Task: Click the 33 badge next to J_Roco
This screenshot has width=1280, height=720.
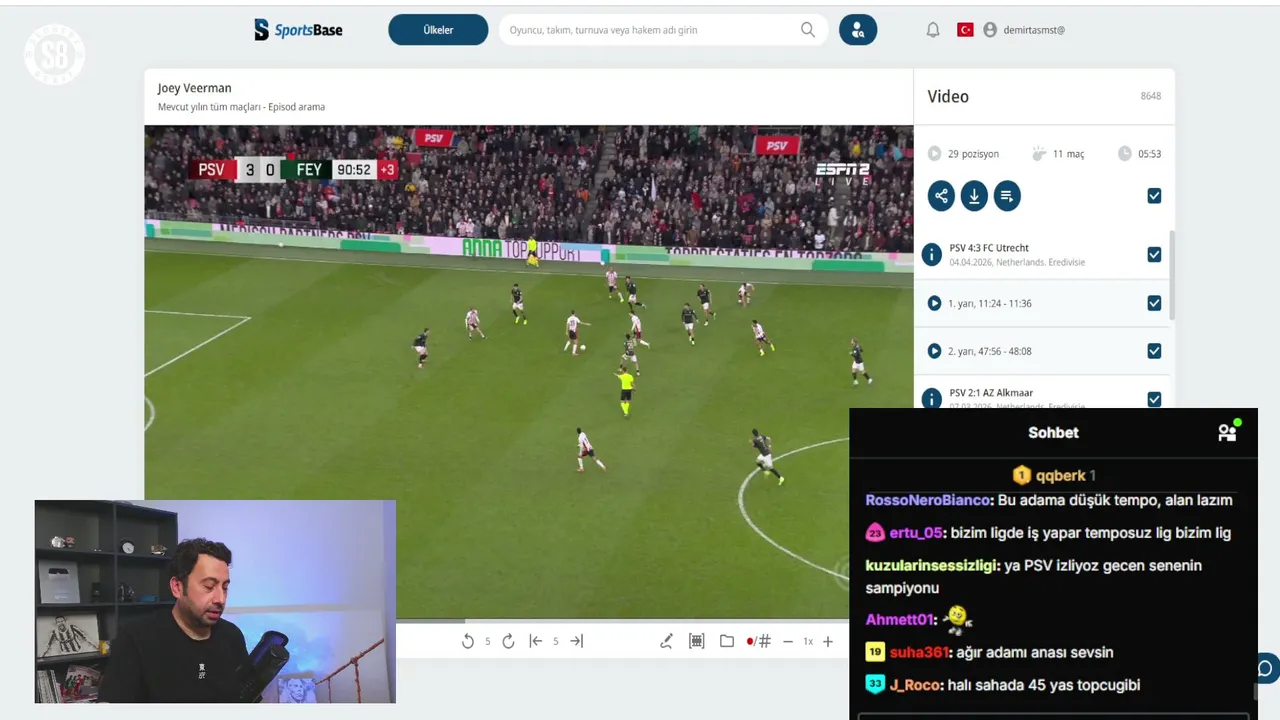Action: coord(875,685)
